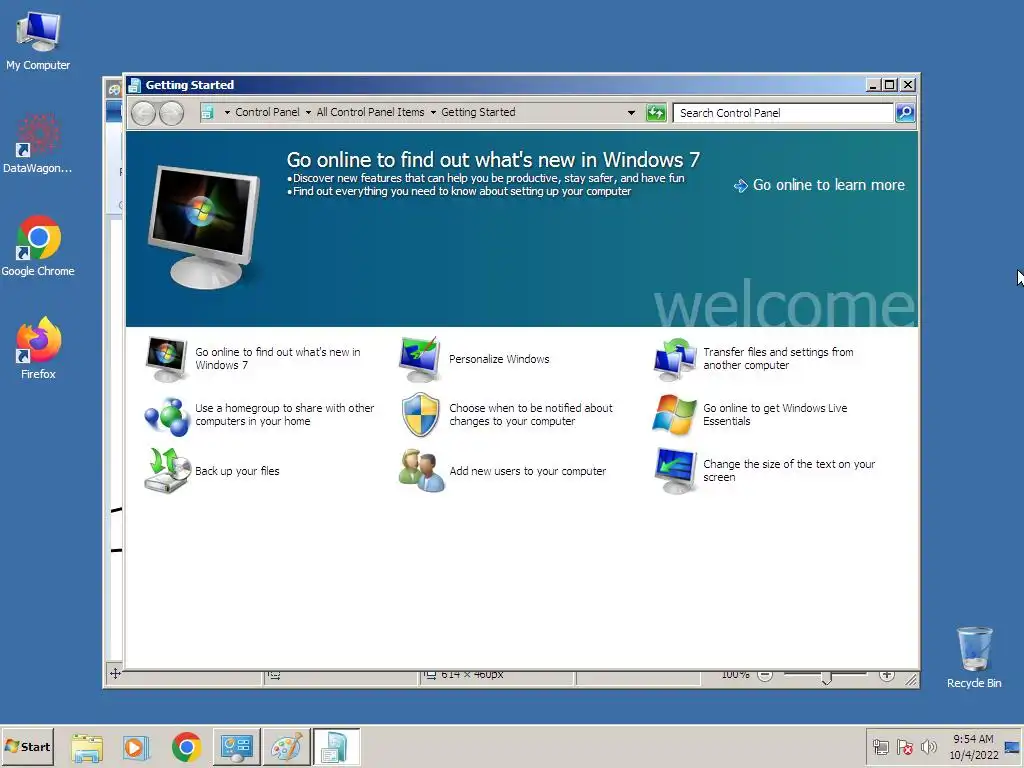The image size is (1024, 768).
Task: Open the Add new users people icon
Action: pyautogui.click(x=421, y=470)
